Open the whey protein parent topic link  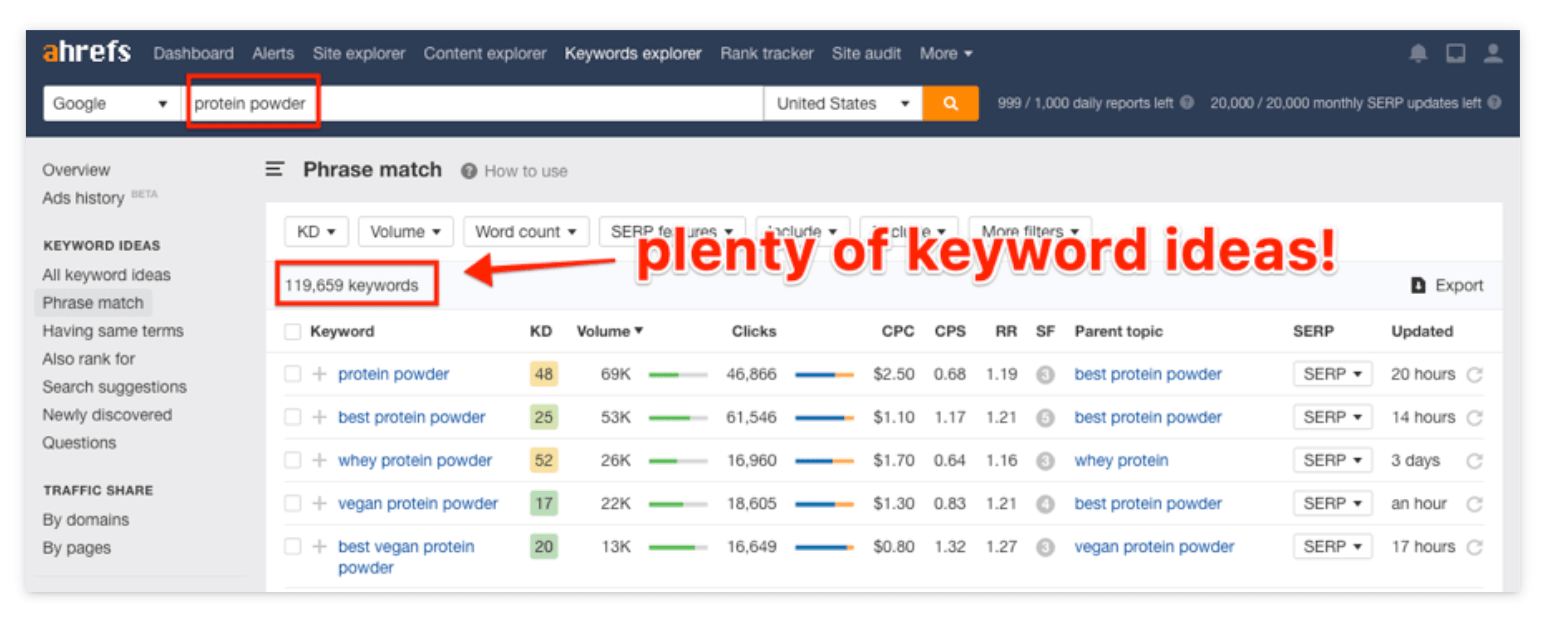coord(1121,460)
